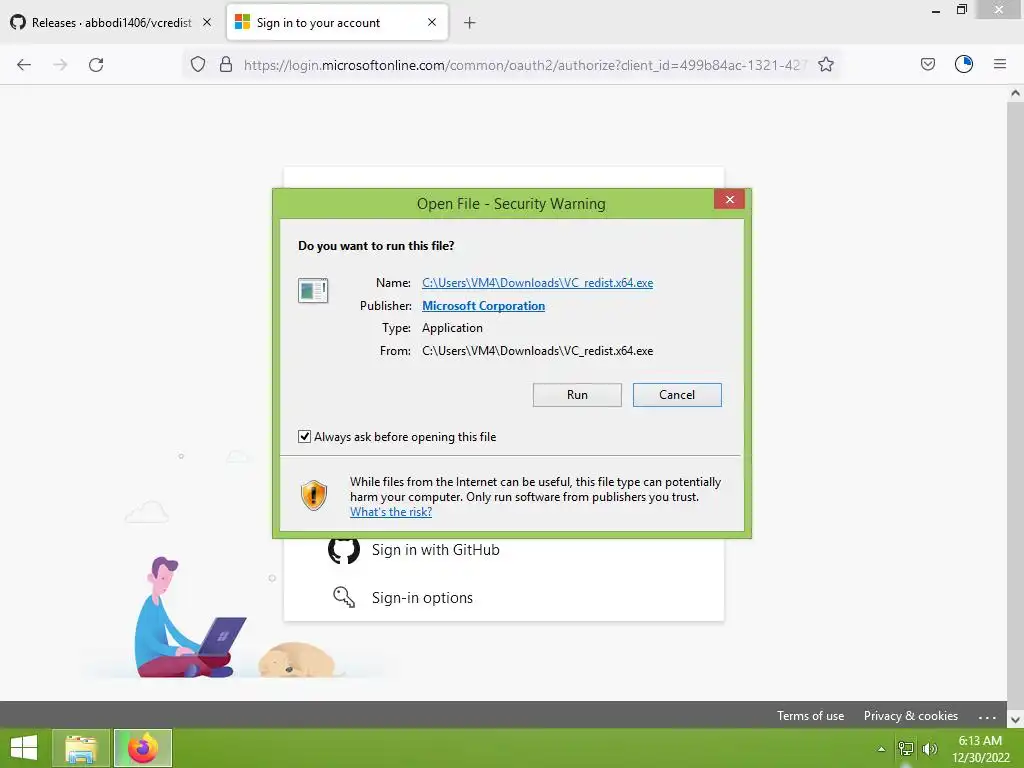Viewport: 1024px width, 768px height.
Task: Focus the address bar URL field
Action: click(x=526, y=65)
